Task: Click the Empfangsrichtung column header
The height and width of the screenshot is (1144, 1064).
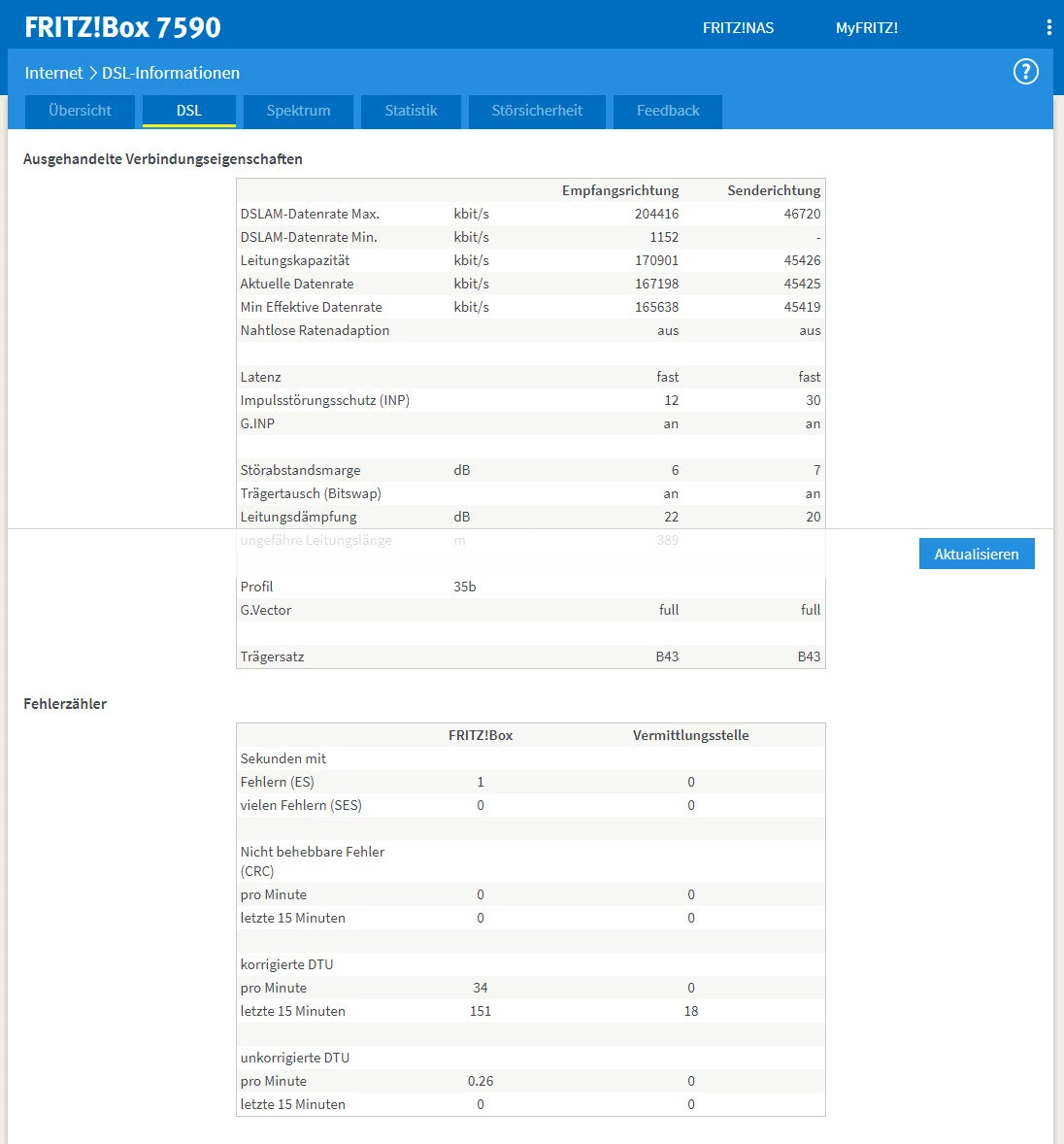Action: point(620,190)
